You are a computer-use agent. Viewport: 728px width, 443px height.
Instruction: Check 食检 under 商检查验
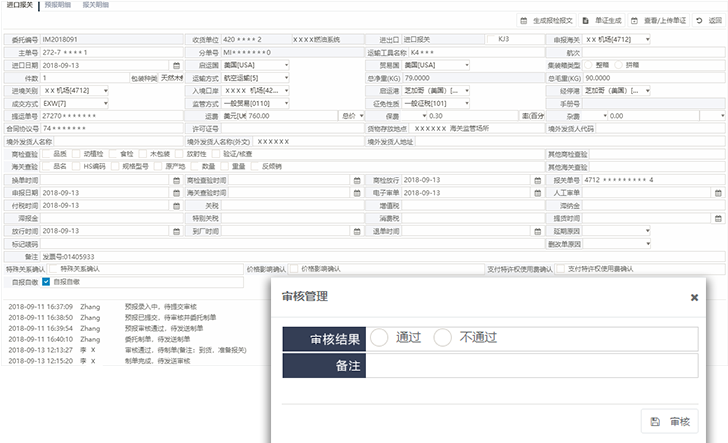[x=113, y=154]
